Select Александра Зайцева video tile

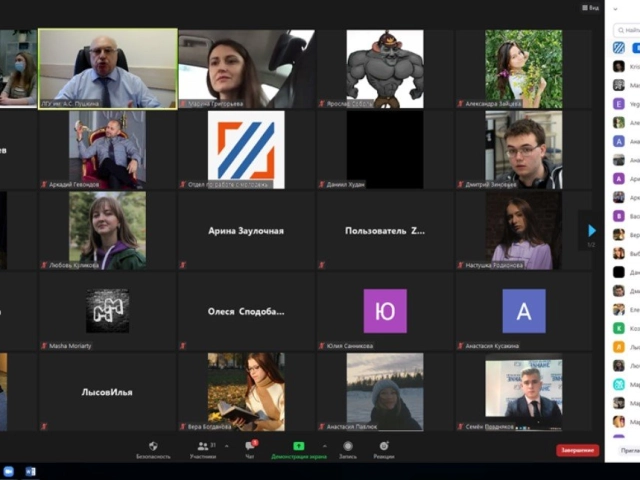point(524,69)
